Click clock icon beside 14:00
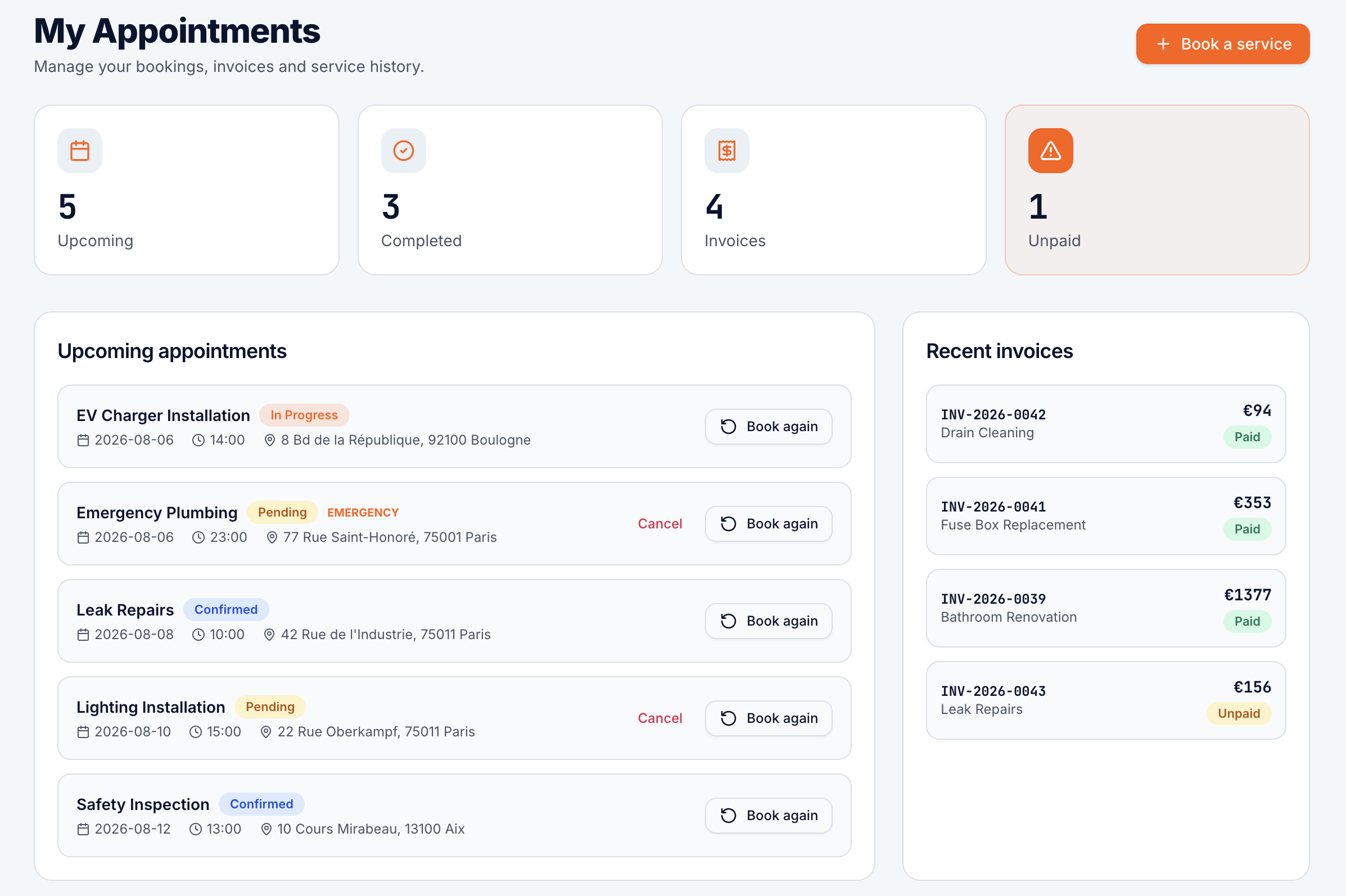1346x896 pixels. click(x=198, y=440)
